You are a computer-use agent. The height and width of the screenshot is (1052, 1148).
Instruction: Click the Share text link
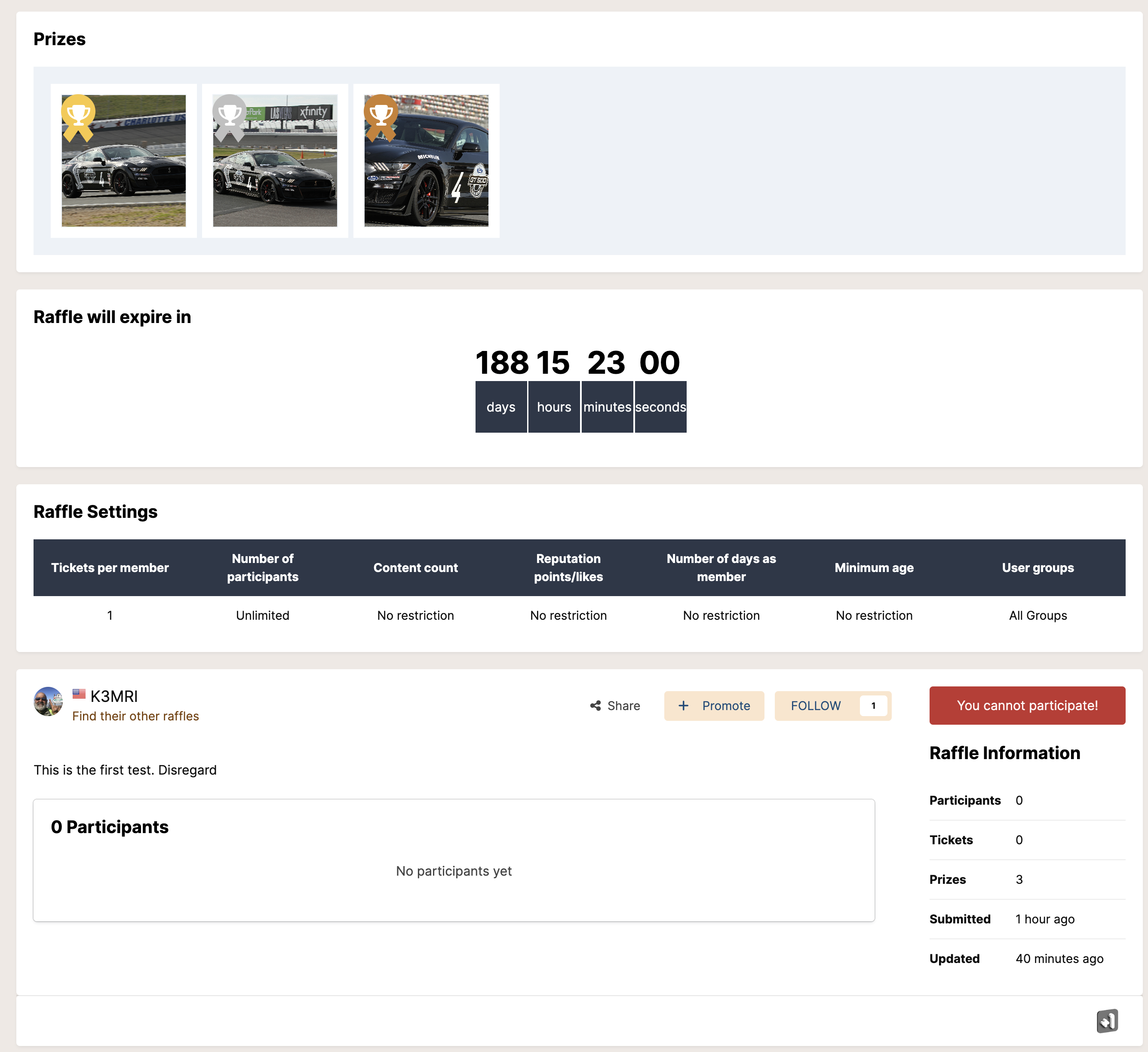pos(623,706)
